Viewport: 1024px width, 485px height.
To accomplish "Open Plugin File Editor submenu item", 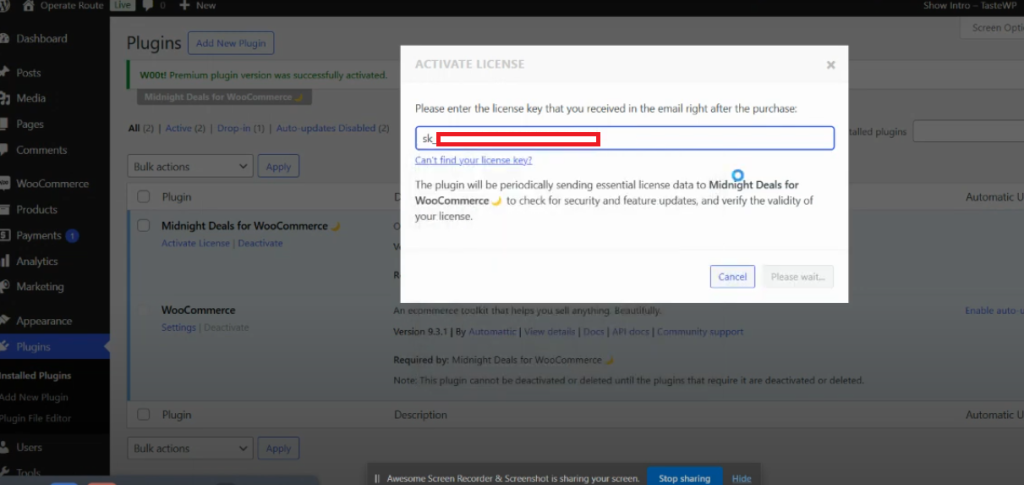I will 36,418.
